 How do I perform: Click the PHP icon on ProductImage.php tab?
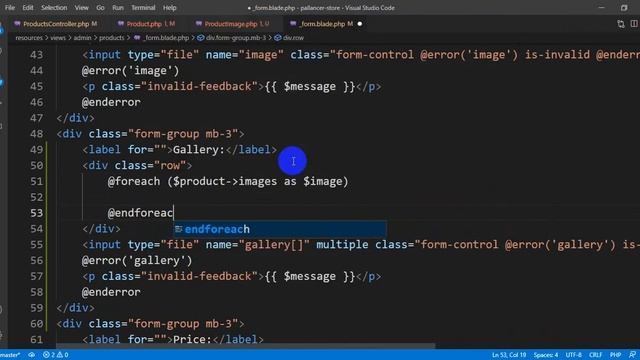(199, 24)
